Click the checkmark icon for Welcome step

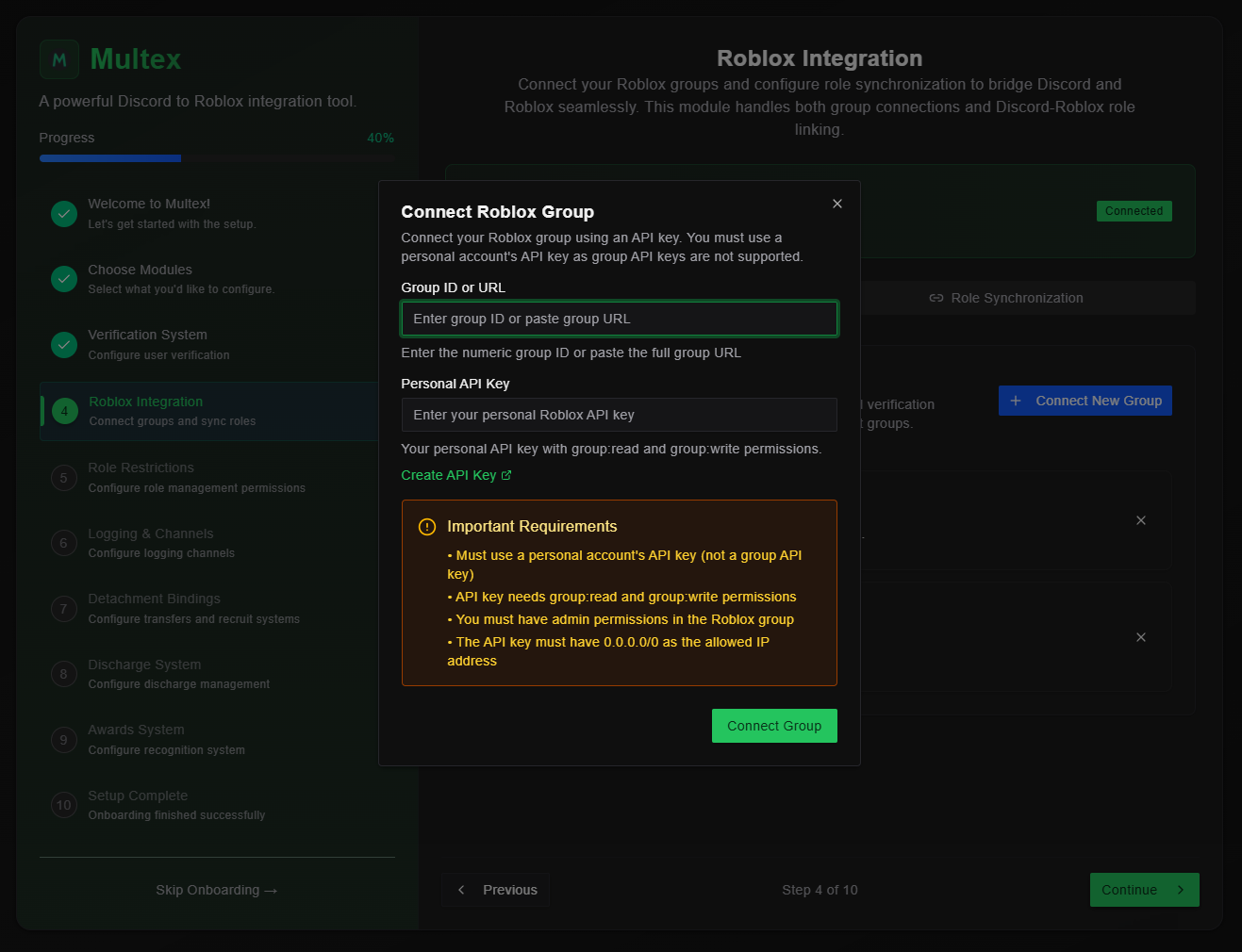point(64,214)
